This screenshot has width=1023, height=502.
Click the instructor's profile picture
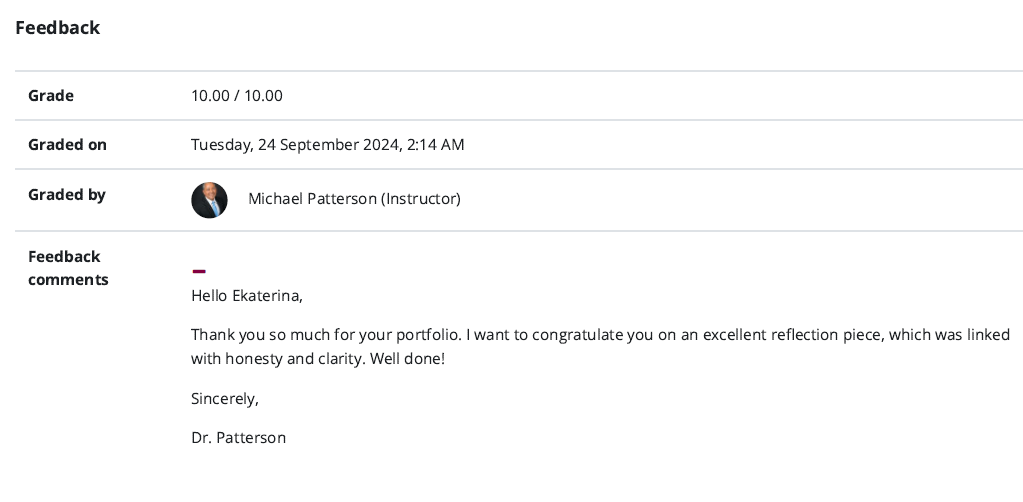209,200
